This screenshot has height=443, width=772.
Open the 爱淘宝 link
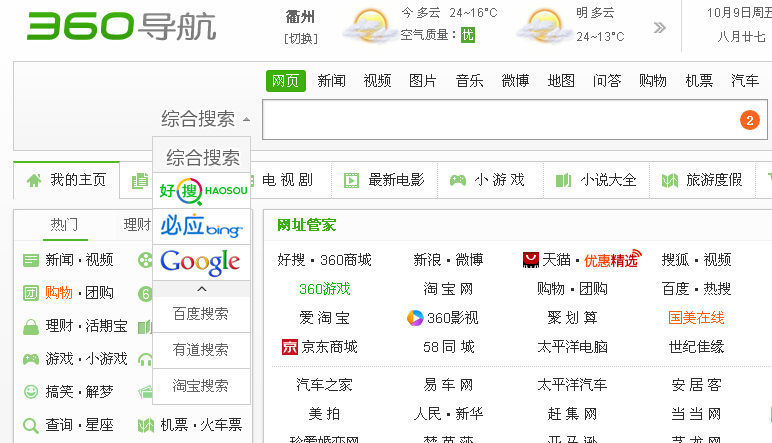(x=324, y=318)
